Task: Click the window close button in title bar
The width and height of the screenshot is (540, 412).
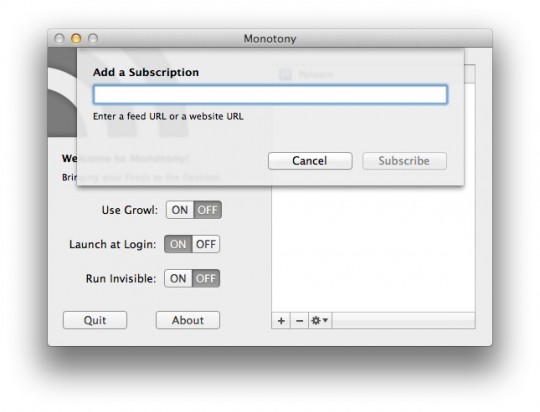Action: (59, 38)
